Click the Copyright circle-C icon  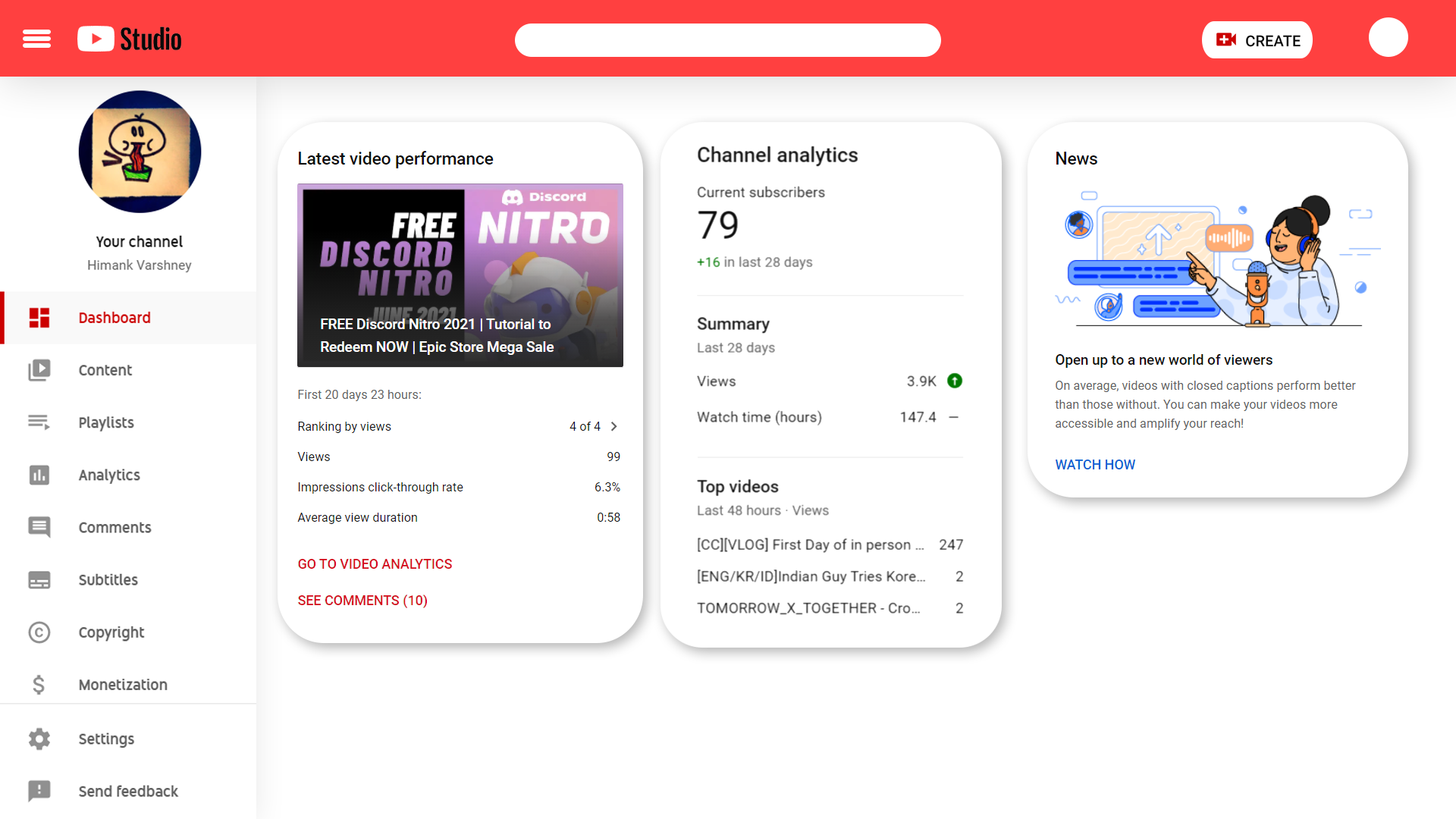pos(39,632)
